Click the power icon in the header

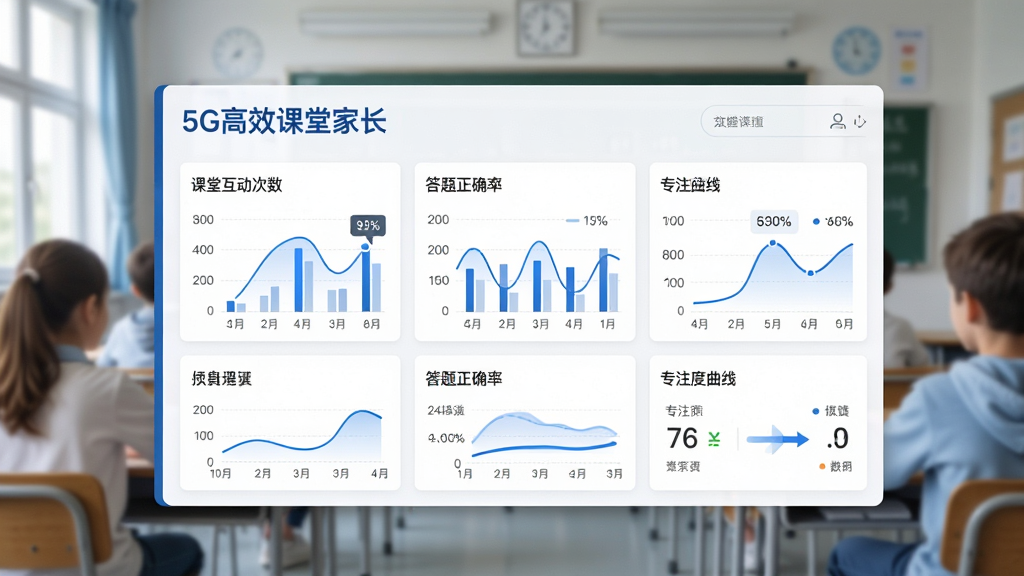click(860, 121)
